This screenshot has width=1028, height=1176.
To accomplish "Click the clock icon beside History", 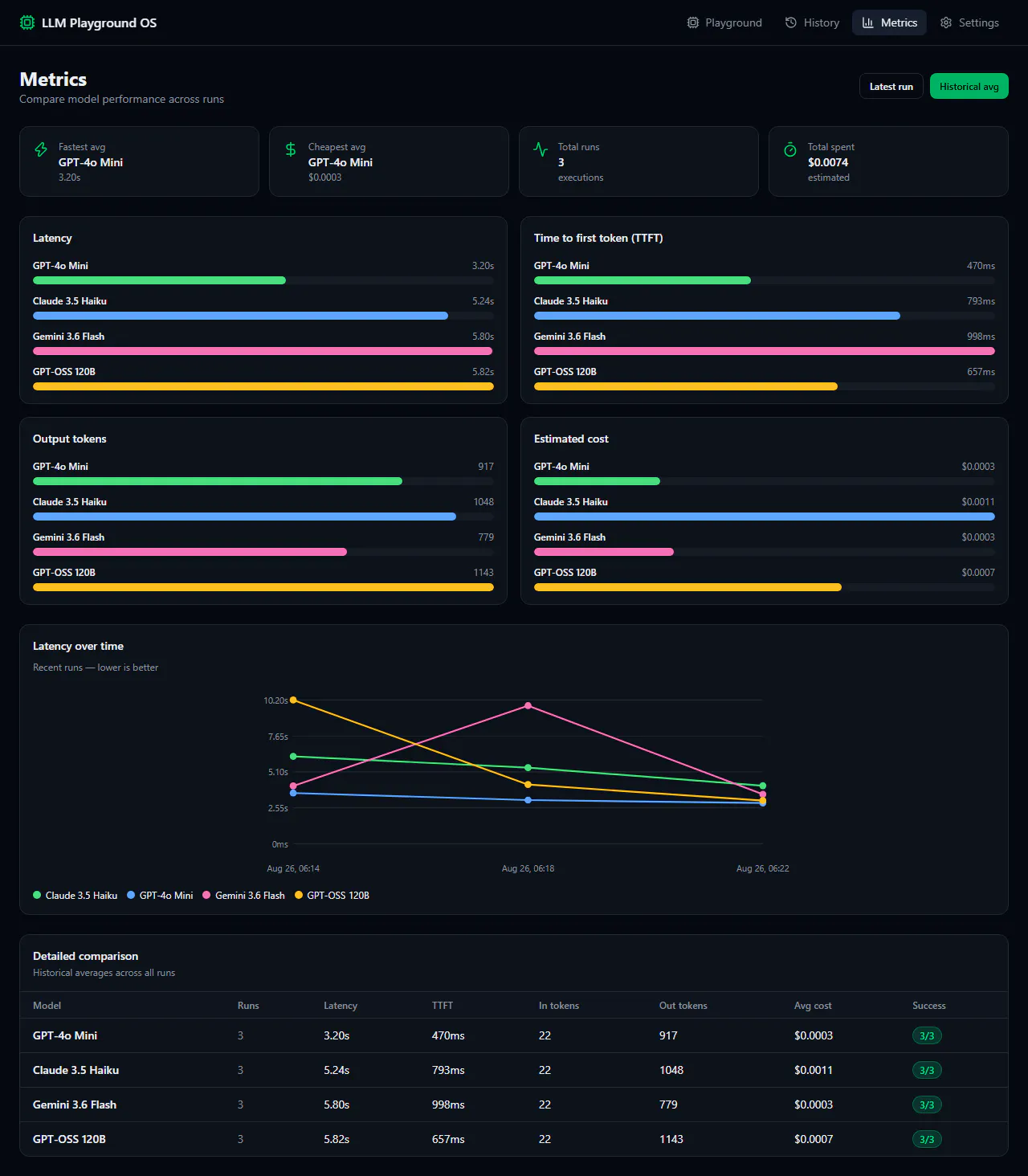I will 791,22.
